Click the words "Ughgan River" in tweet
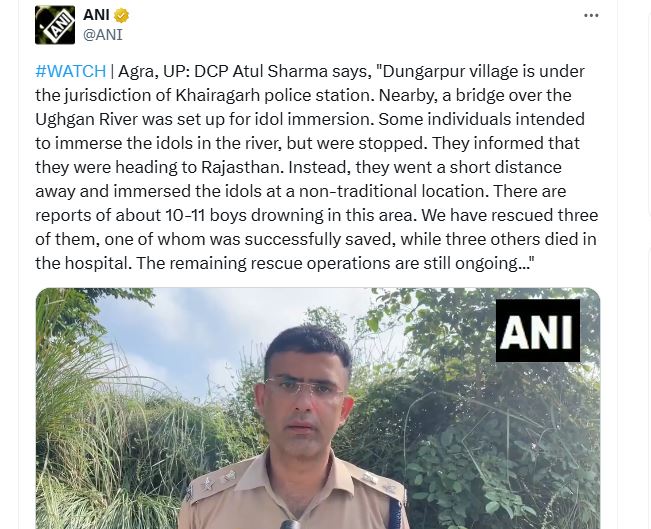 pyautogui.click(x=86, y=120)
